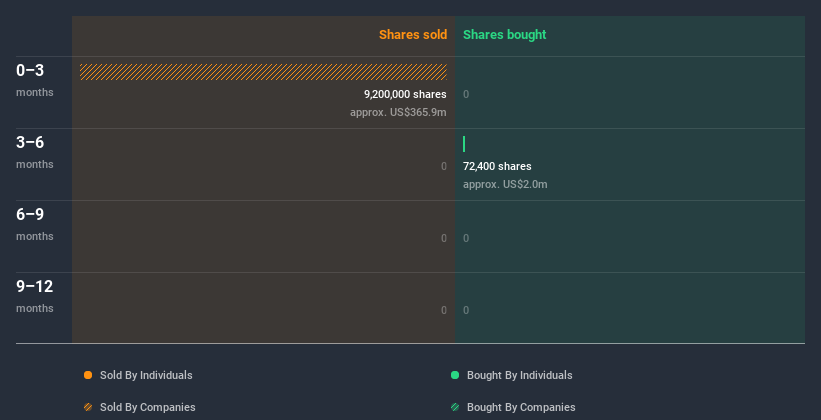The width and height of the screenshot is (821, 420).
Task: Click the Shares sold column header
Action: point(413,35)
